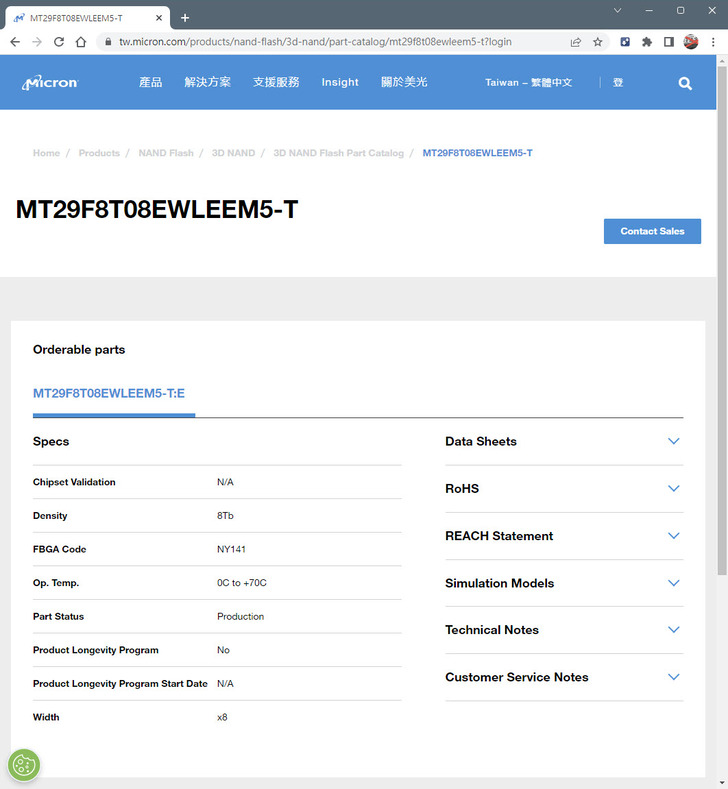Click the Micron logo
The width and height of the screenshot is (728, 789).
[x=50, y=83]
